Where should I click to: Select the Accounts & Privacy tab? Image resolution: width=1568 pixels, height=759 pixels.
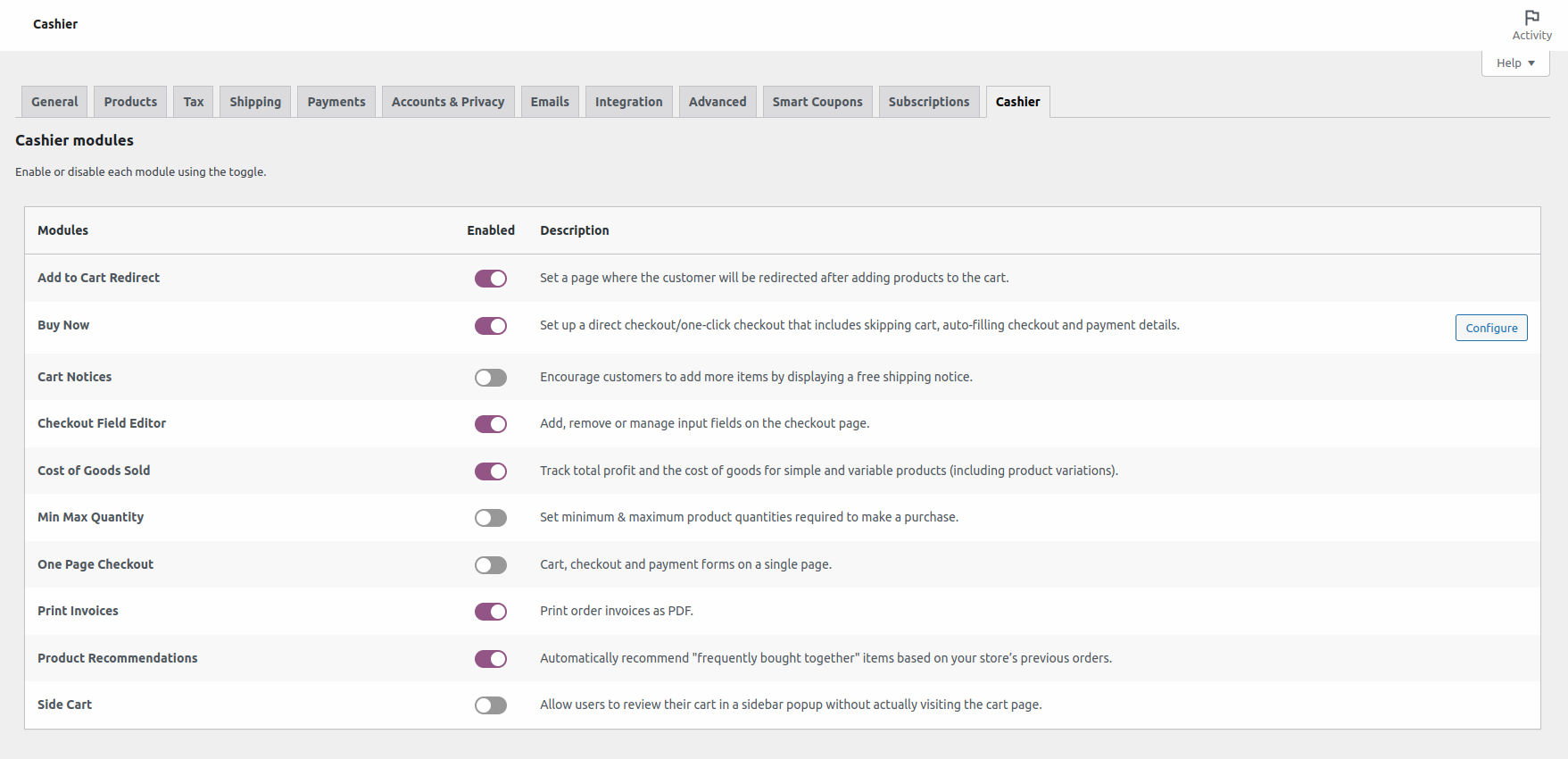[x=447, y=102]
